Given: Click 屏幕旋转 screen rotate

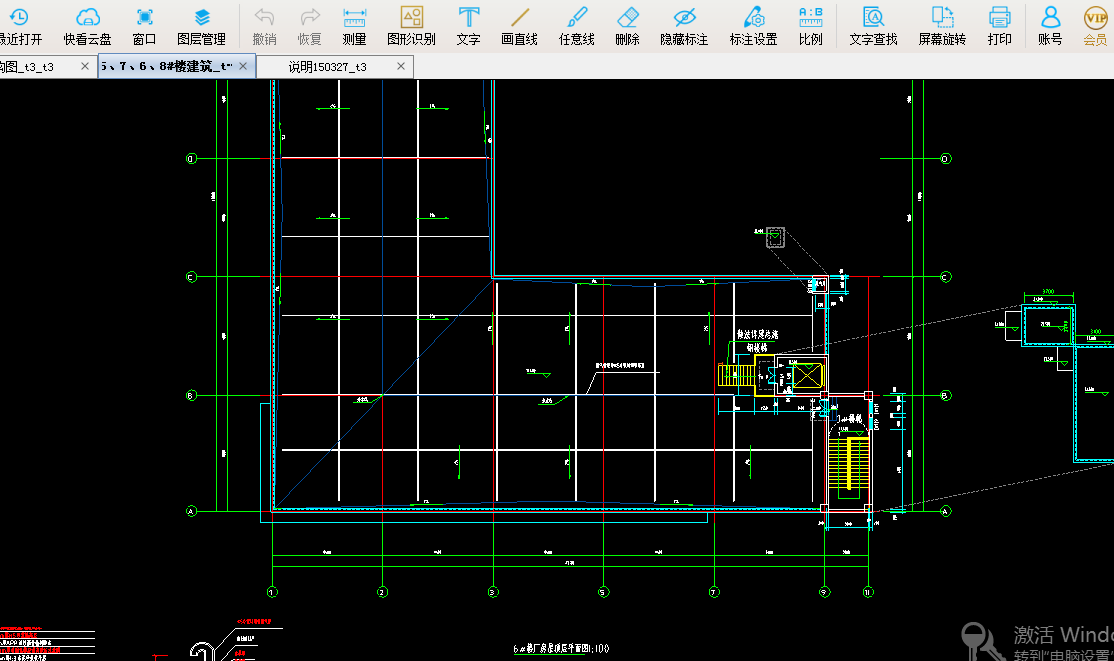Looking at the screenshot, I should (942, 26).
